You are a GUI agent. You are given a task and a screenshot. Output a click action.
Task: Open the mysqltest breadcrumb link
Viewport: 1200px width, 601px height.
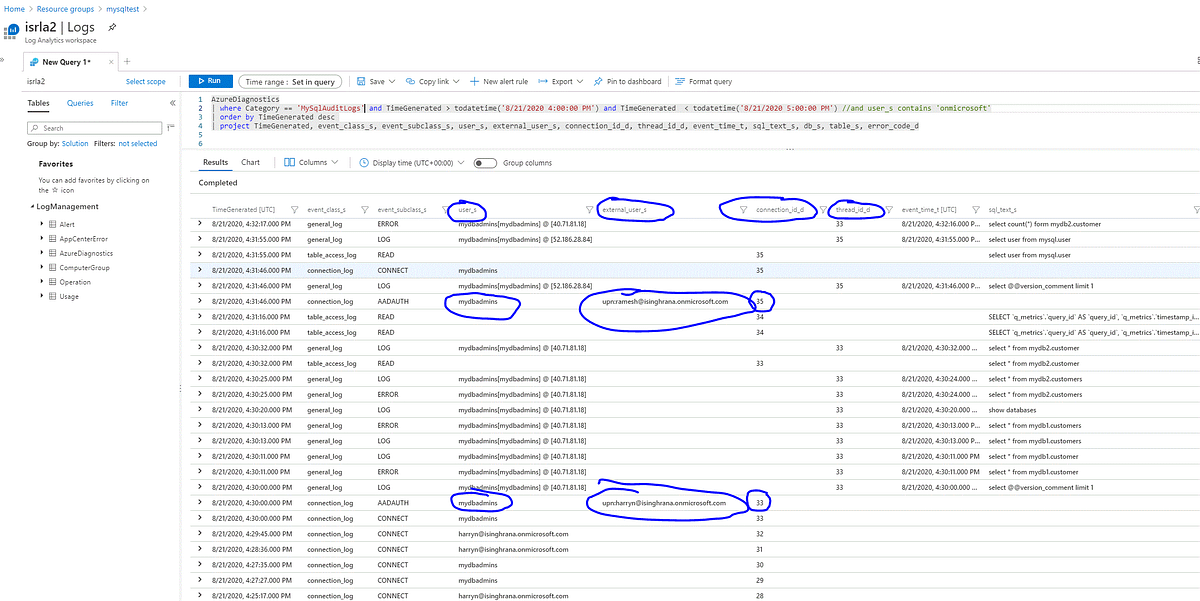[123, 8]
